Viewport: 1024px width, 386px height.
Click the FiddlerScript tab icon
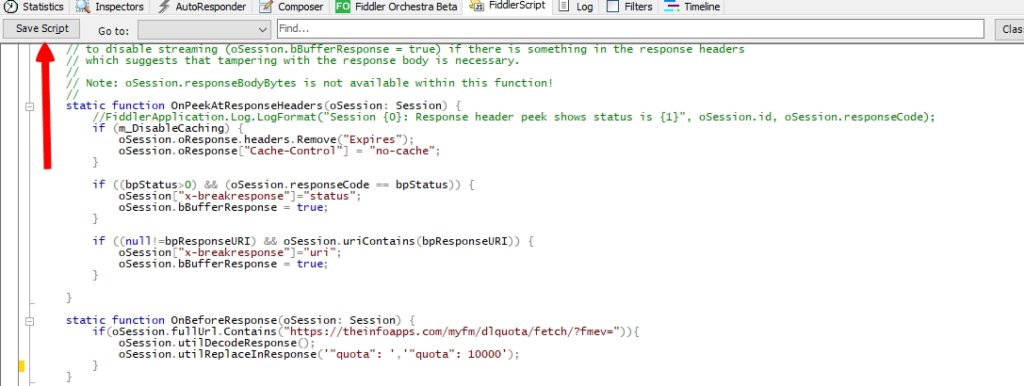pos(477,6)
